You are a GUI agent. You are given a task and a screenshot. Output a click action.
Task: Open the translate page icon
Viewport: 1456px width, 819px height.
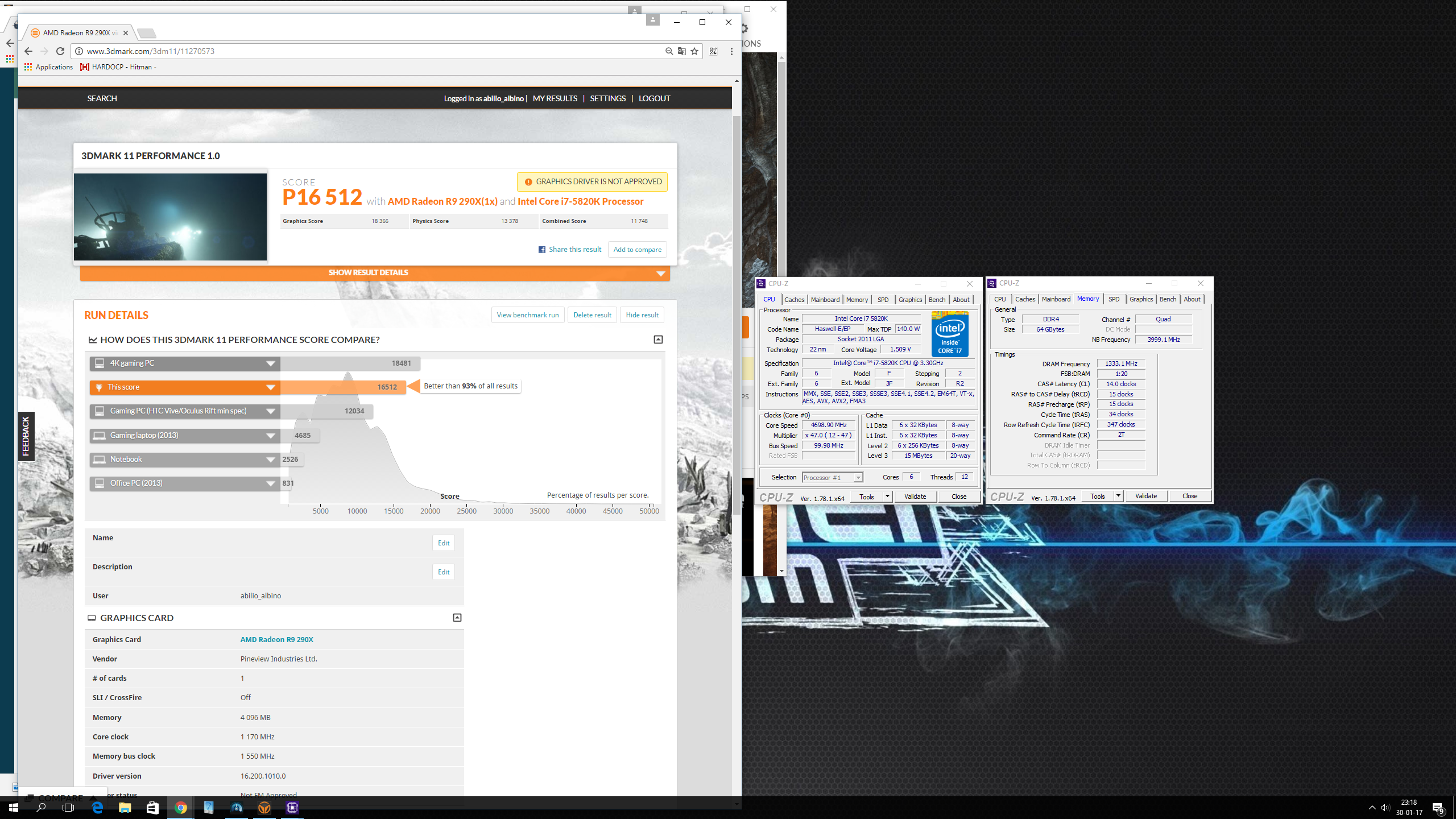point(681,51)
